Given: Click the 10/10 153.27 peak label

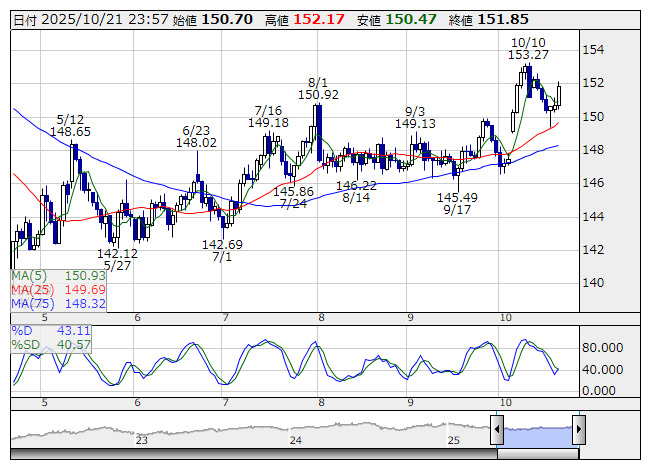Looking at the screenshot, I should tap(528, 48).
